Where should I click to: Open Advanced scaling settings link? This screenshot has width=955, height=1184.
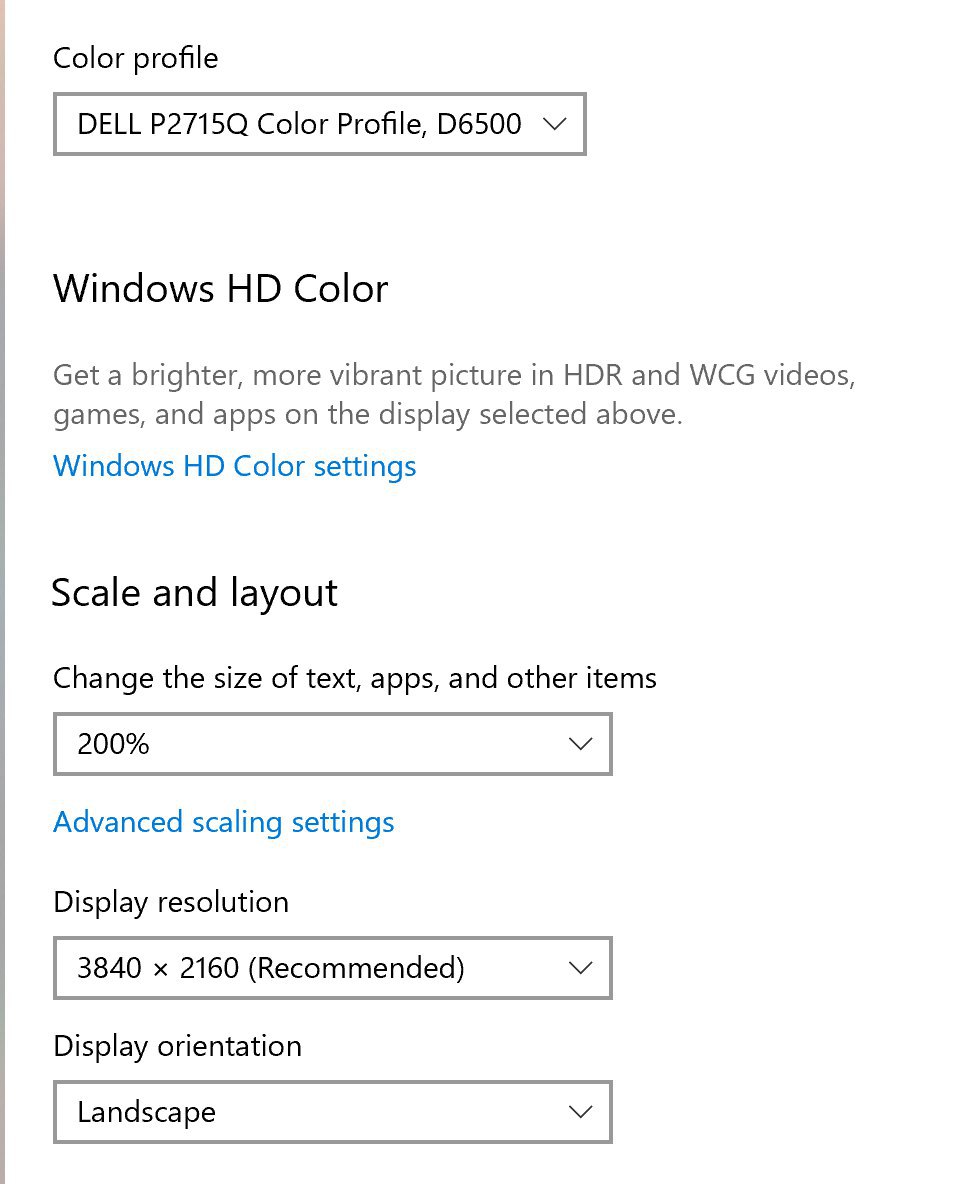coord(223,822)
